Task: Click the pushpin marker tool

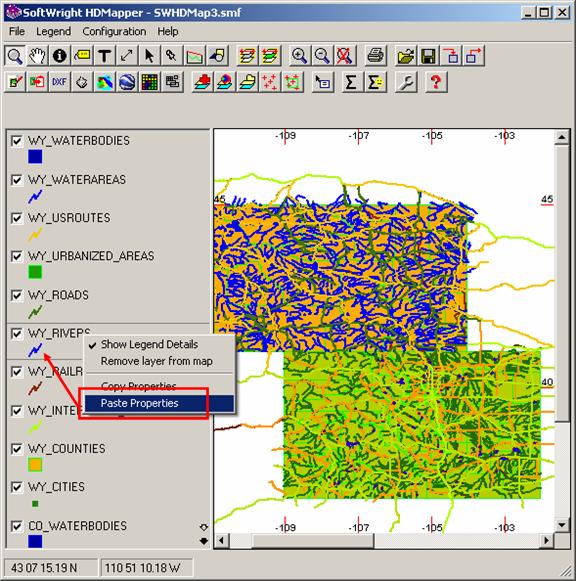Action: 172,56
